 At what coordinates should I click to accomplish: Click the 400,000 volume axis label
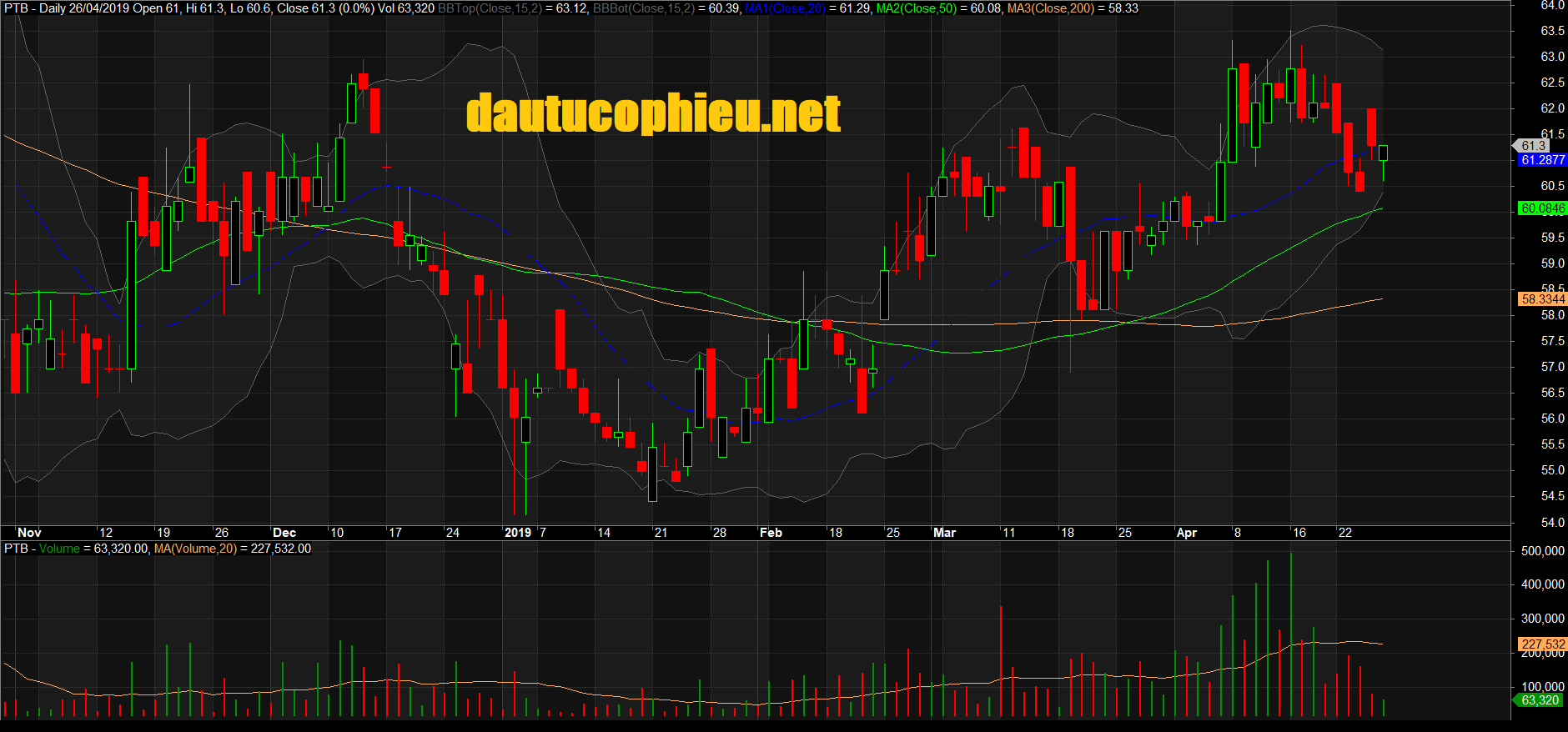click(x=1542, y=584)
